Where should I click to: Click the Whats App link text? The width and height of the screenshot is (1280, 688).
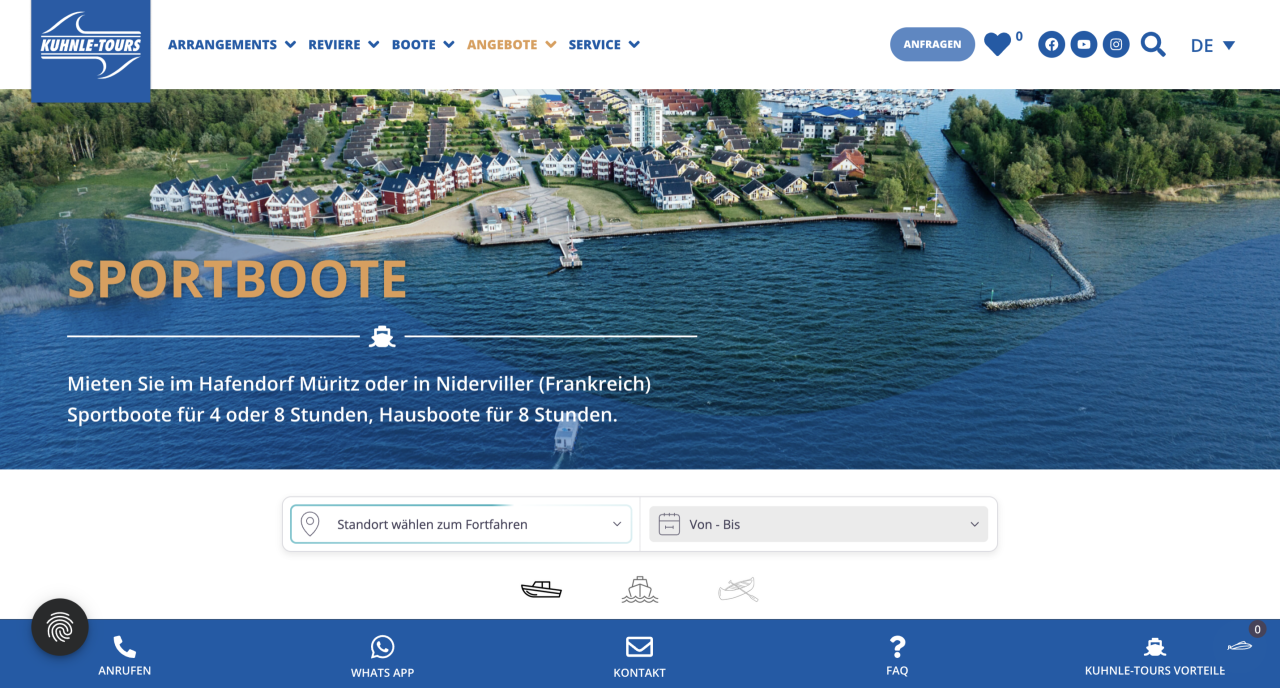pyautogui.click(x=382, y=673)
